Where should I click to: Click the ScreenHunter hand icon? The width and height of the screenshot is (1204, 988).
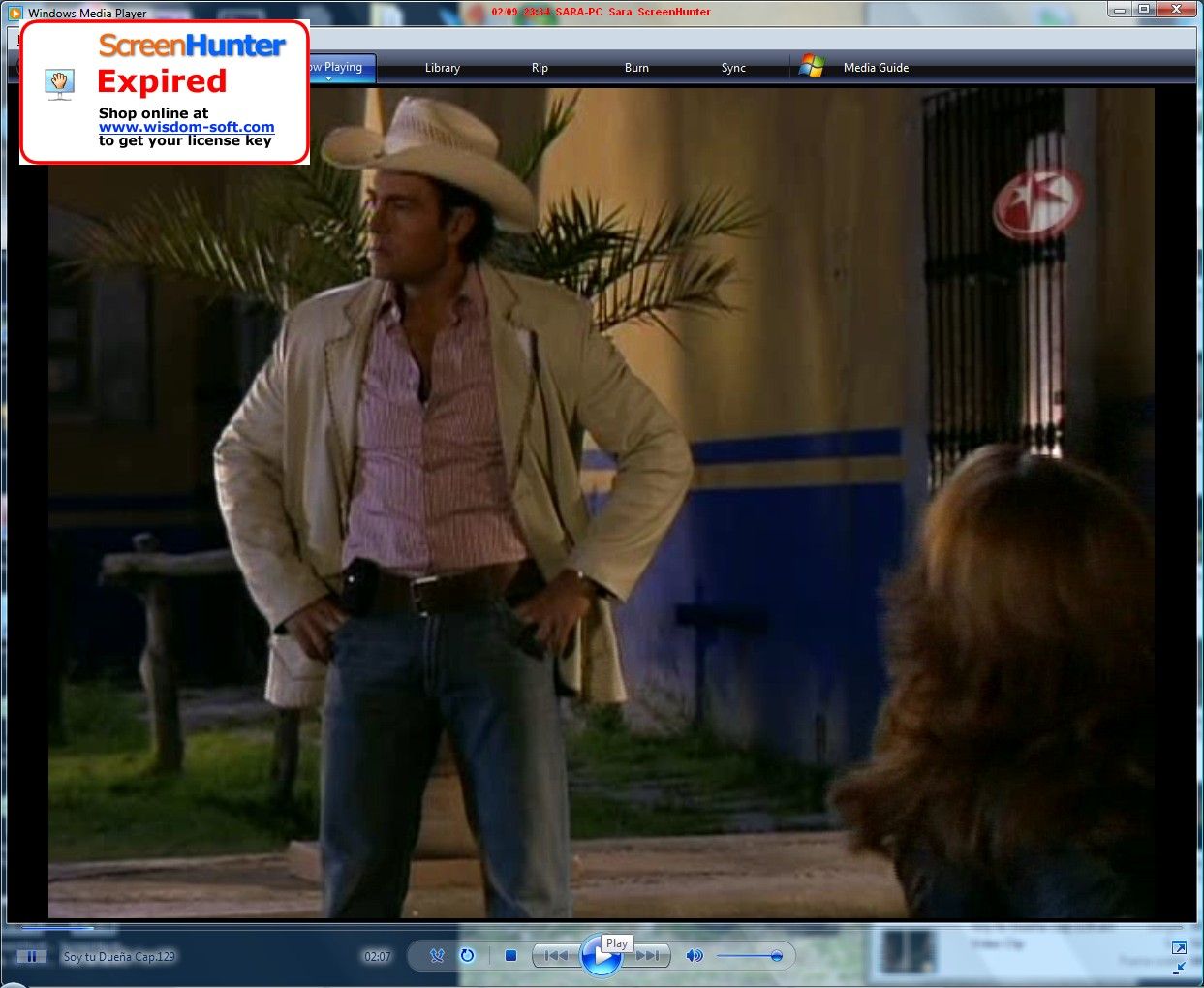(x=60, y=83)
